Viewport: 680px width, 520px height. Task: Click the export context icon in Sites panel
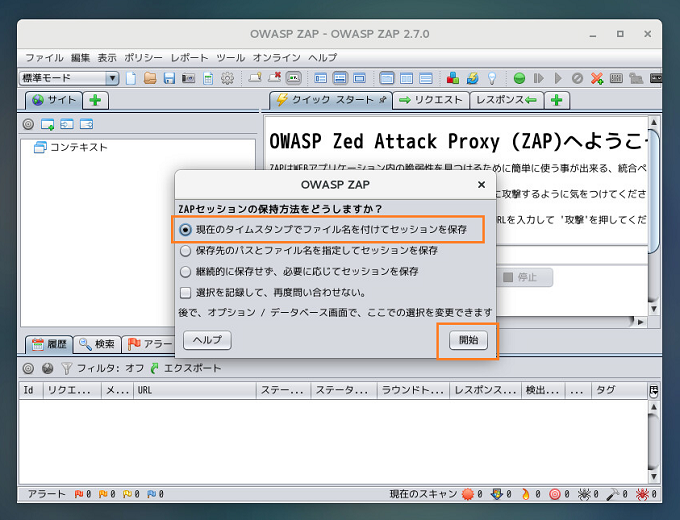point(87,124)
